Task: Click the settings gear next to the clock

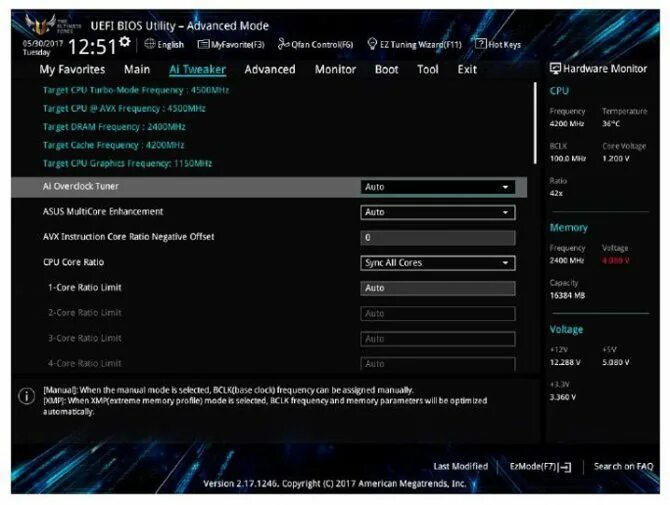Action: click(125, 41)
